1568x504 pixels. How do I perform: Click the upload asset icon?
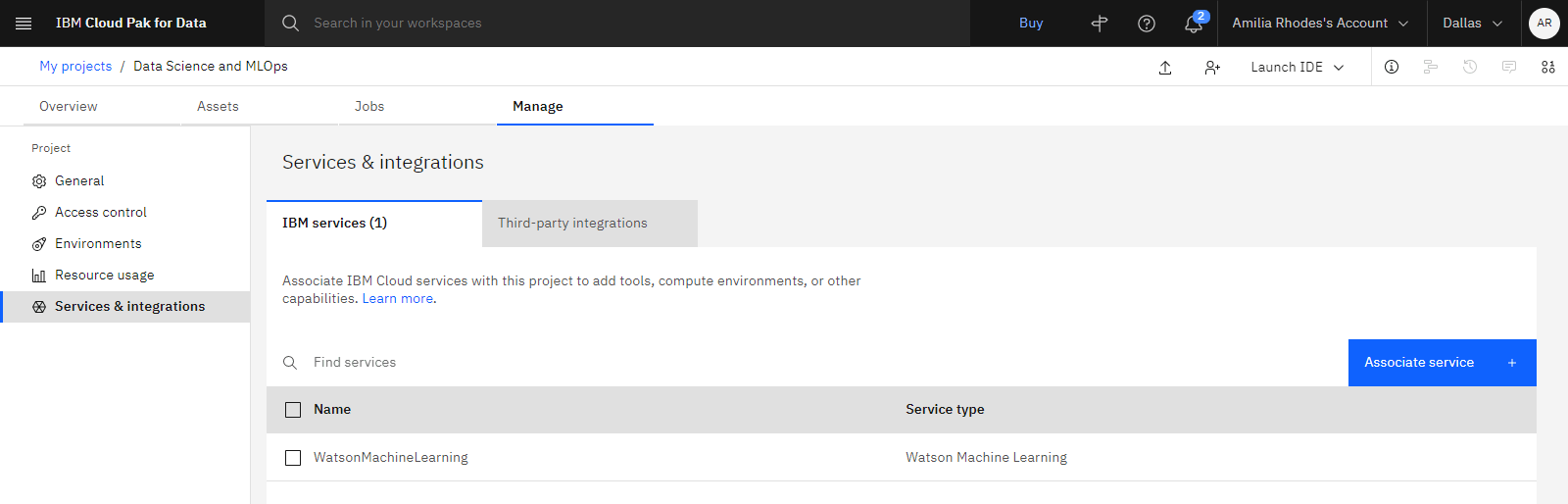click(1165, 67)
